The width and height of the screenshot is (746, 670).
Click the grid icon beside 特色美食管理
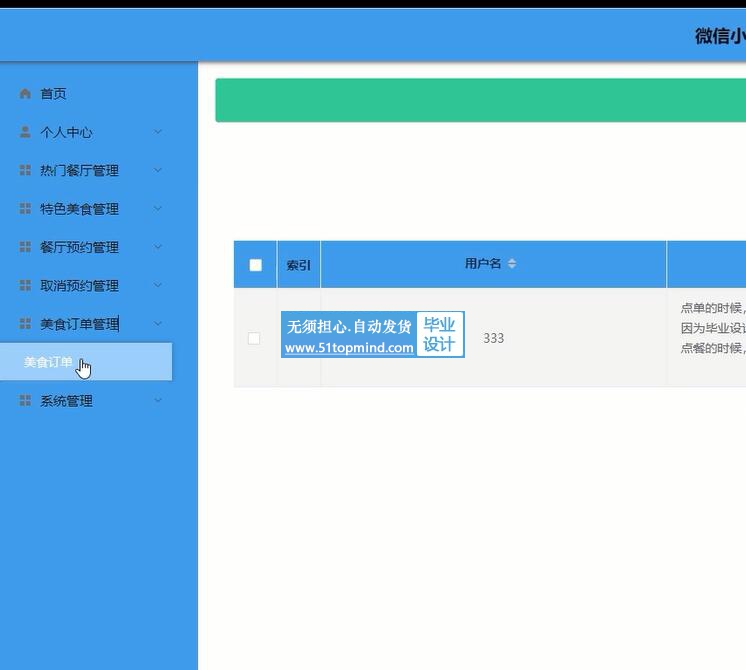tap(26, 209)
